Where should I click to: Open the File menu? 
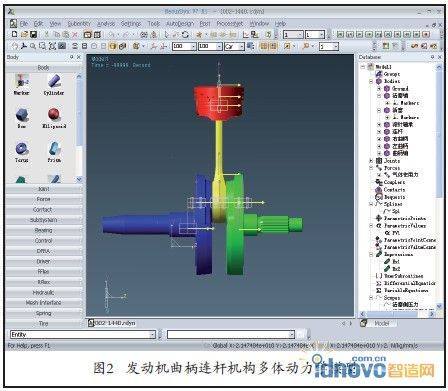(x=24, y=24)
